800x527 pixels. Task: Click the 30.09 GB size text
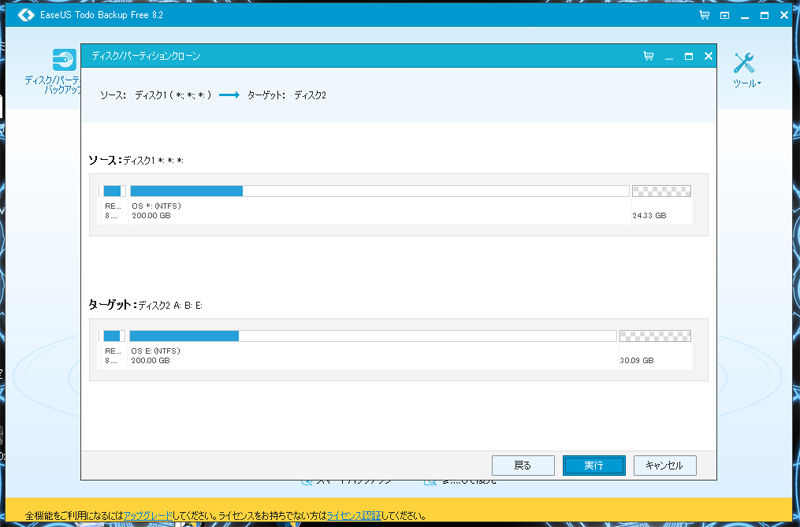(x=637, y=360)
